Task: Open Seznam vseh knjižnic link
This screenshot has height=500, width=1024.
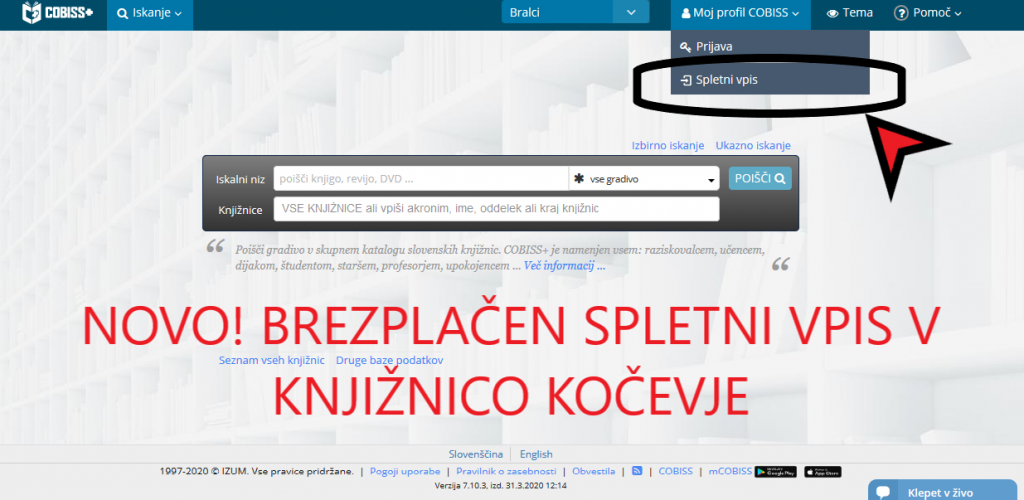Action: [x=272, y=360]
